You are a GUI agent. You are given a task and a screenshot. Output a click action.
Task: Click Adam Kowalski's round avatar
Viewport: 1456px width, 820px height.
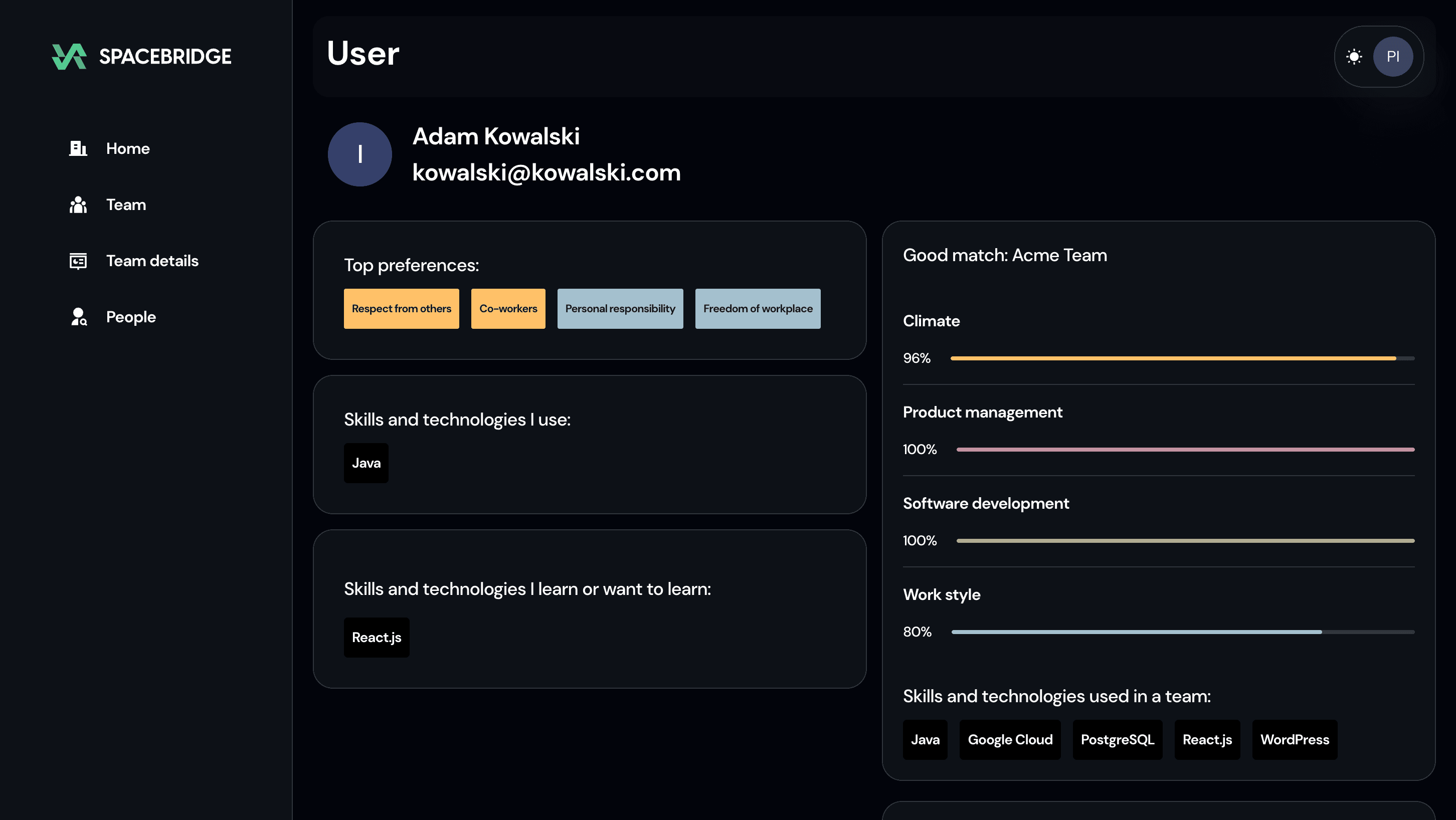click(359, 154)
